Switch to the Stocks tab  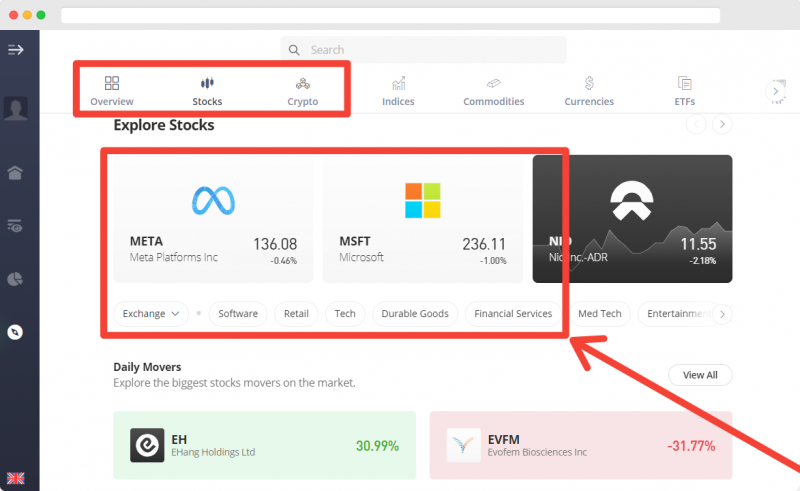(x=207, y=91)
